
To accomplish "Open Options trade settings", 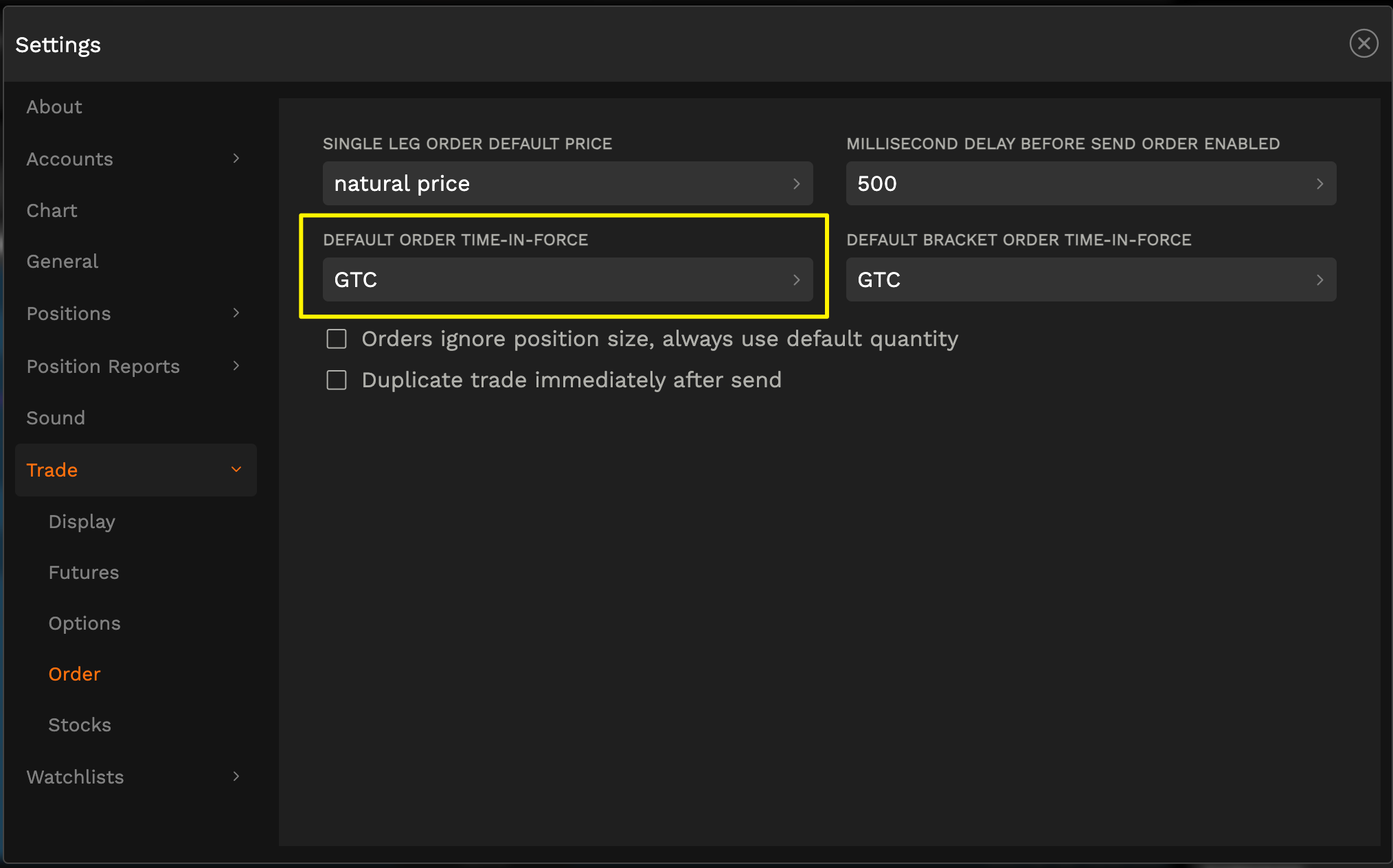I will coord(84,623).
